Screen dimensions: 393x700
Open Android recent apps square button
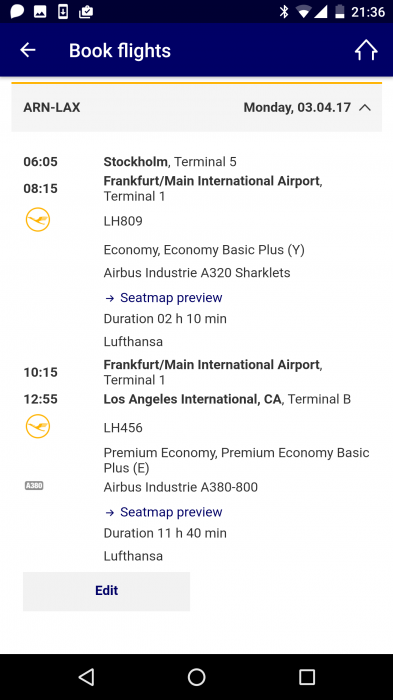tap(307, 677)
